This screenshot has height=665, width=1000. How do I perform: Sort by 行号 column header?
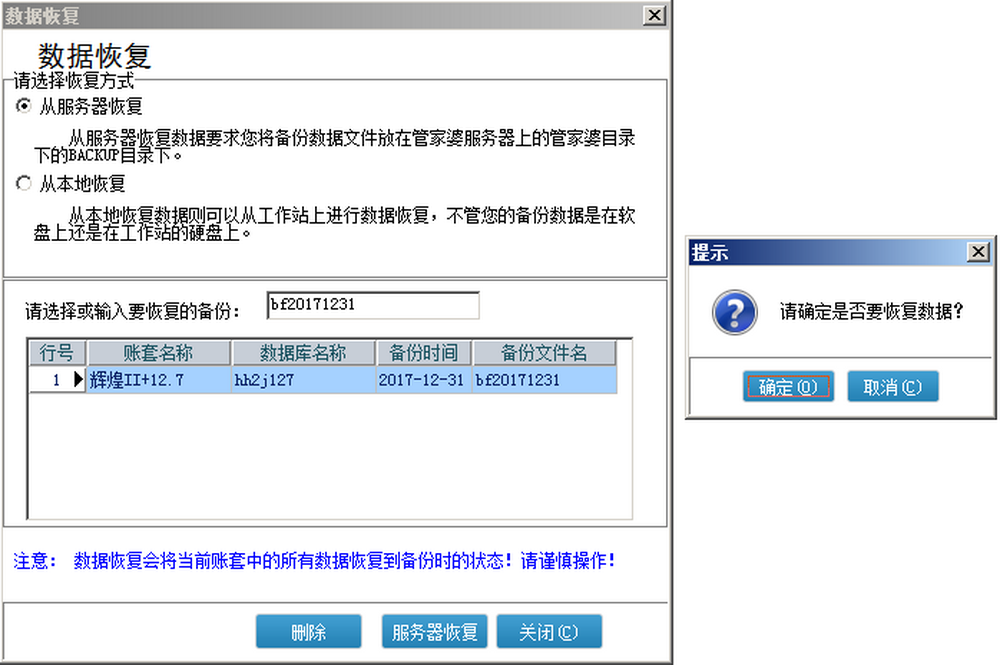click(57, 353)
